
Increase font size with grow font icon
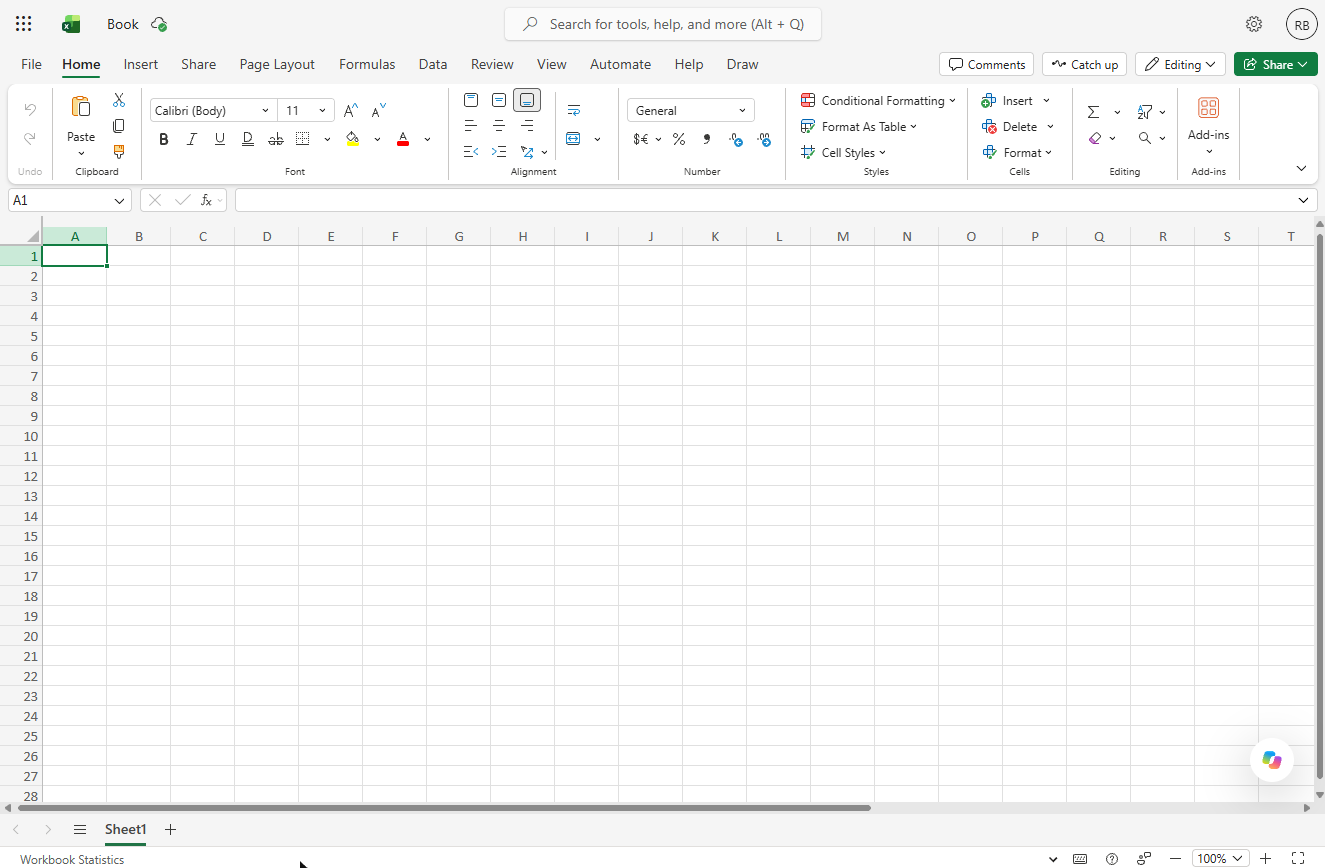coord(351,110)
